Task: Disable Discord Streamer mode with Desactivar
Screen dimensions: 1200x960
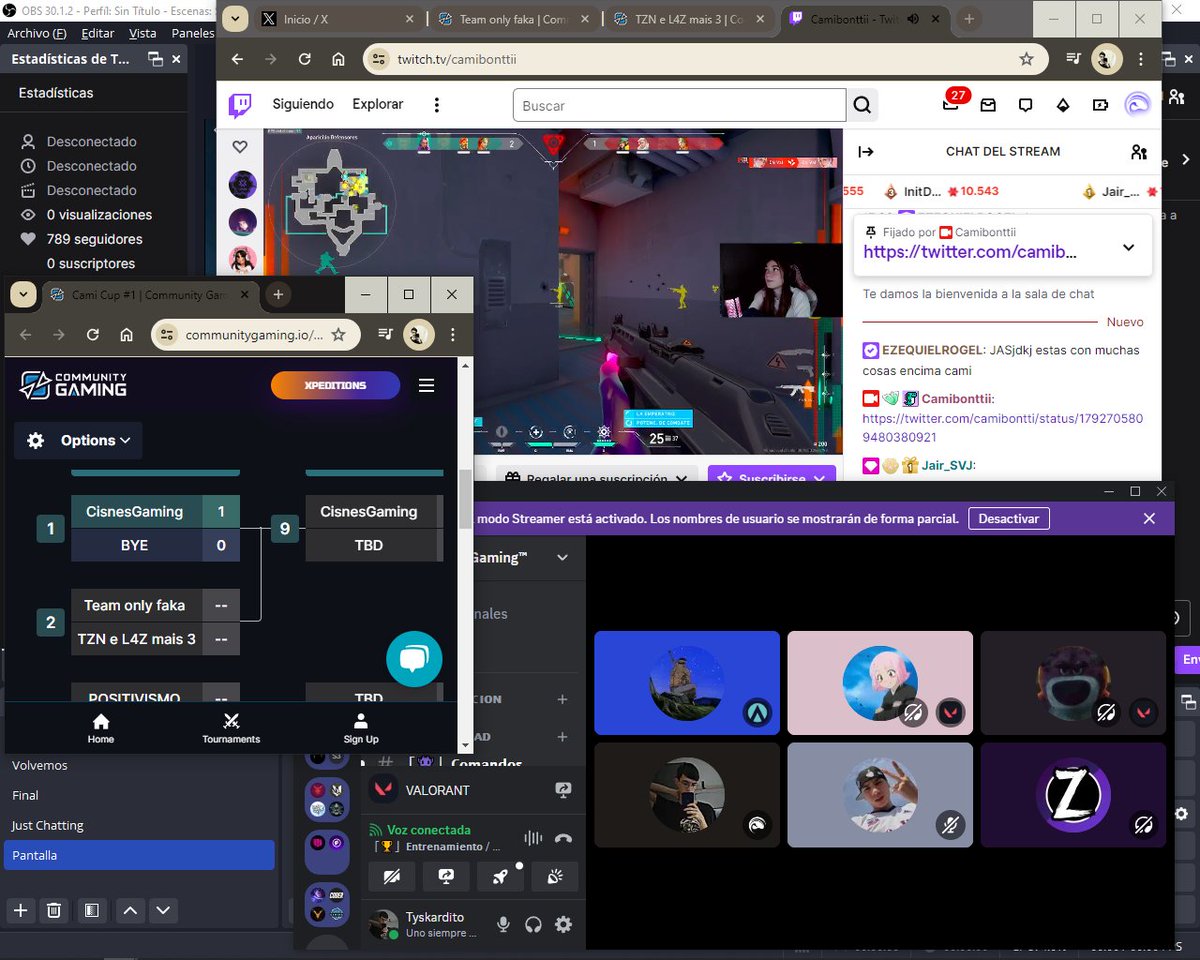Action: 1009,518
